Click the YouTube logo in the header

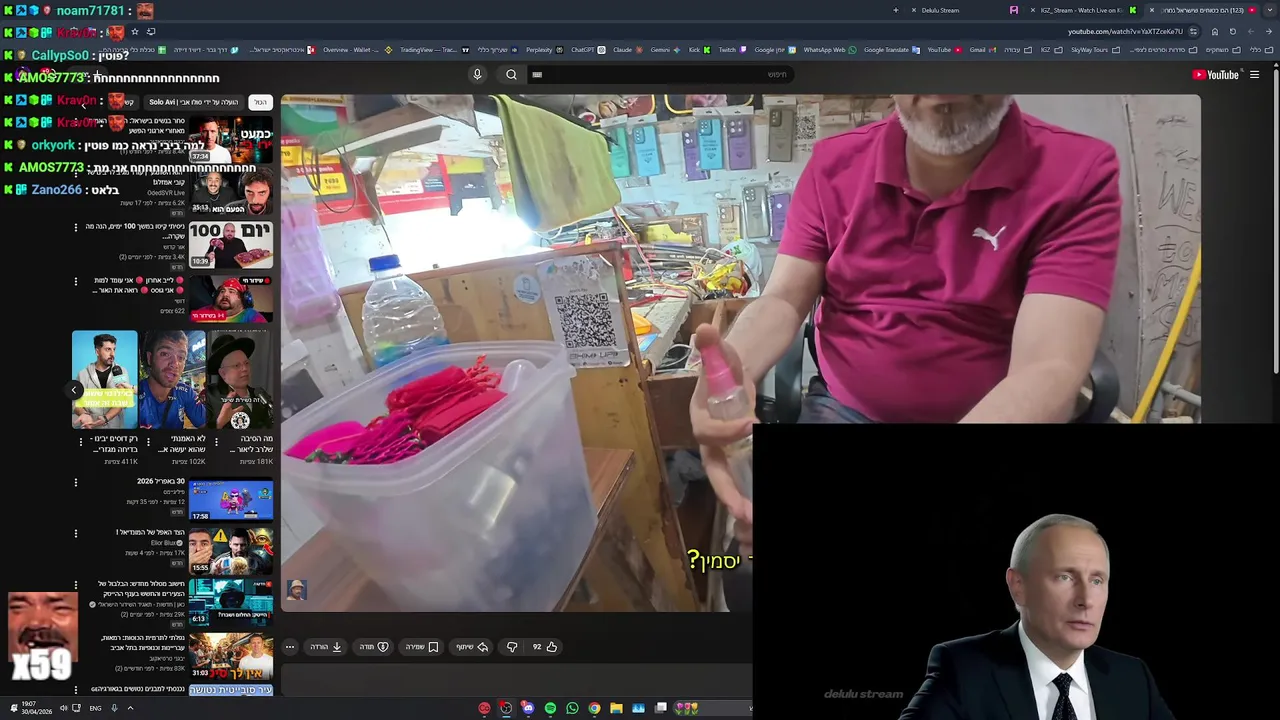coord(1216,74)
